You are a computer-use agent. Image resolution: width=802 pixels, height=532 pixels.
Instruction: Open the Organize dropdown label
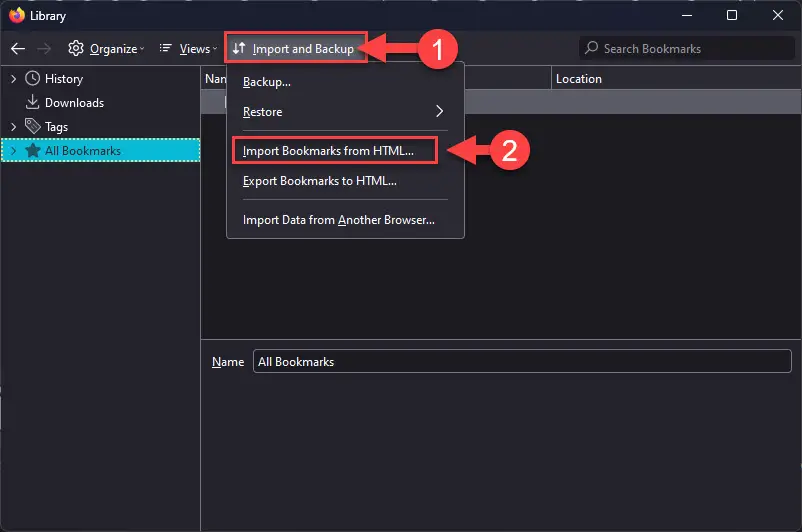coord(114,49)
